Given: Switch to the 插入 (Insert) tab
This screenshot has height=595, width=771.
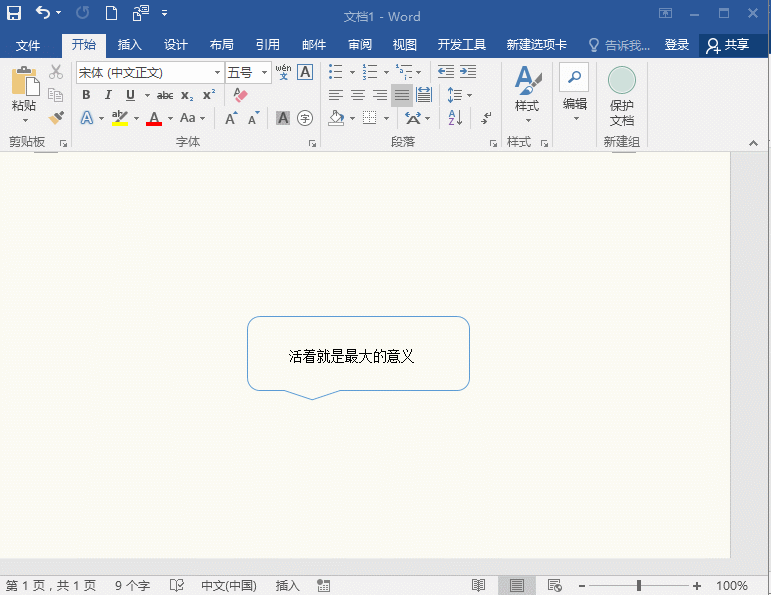Looking at the screenshot, I should pyautogui.click(x=130, y=45).
